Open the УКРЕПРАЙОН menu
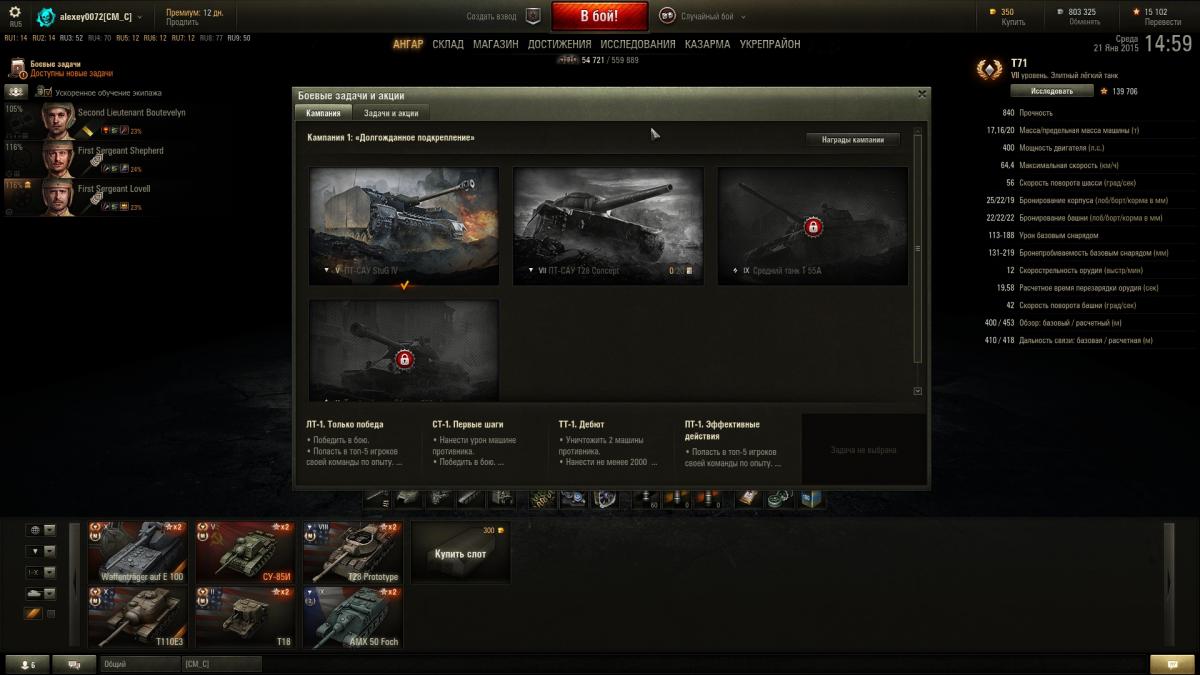1200x675 pixels. 770,44
